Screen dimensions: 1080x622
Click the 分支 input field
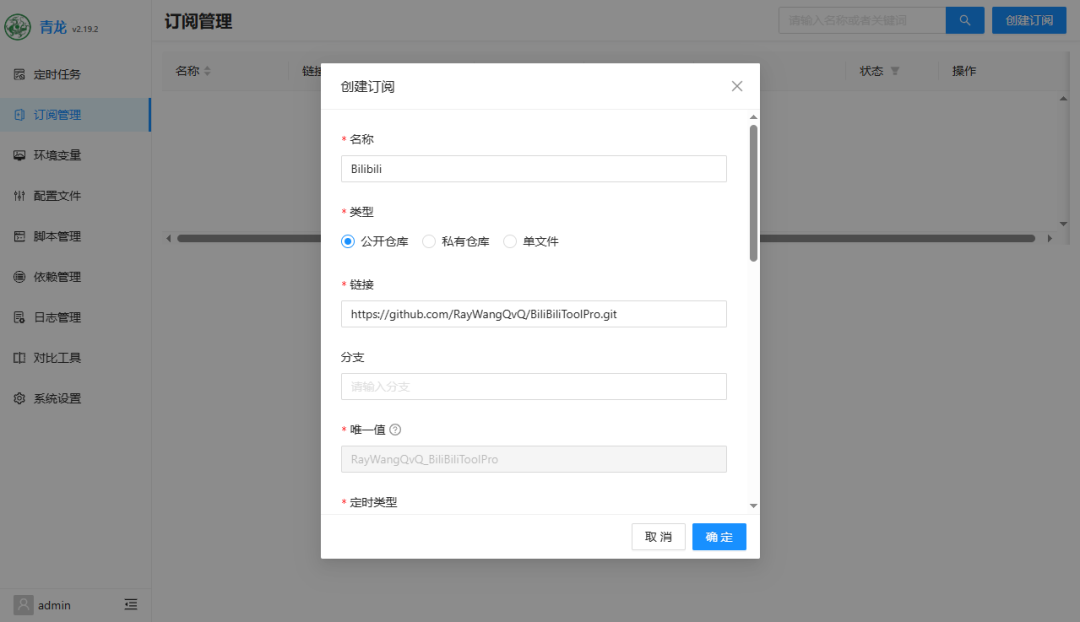[x=533, y=386]
